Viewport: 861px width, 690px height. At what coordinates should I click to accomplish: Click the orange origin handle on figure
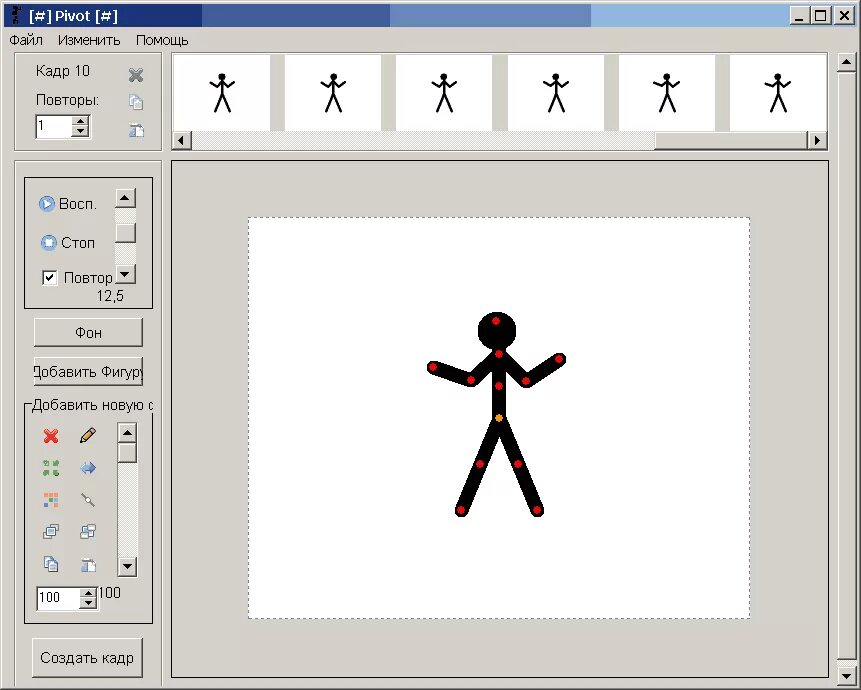[x=499, y=418]
